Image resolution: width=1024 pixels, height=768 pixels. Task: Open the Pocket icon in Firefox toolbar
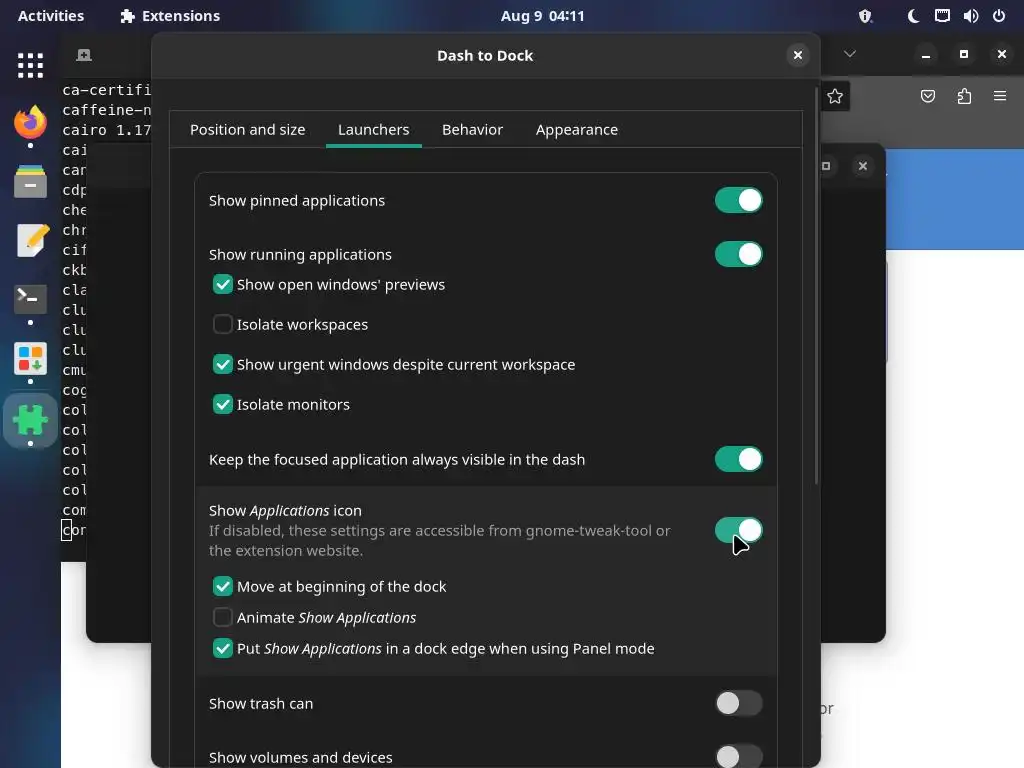tap(927, 97)
